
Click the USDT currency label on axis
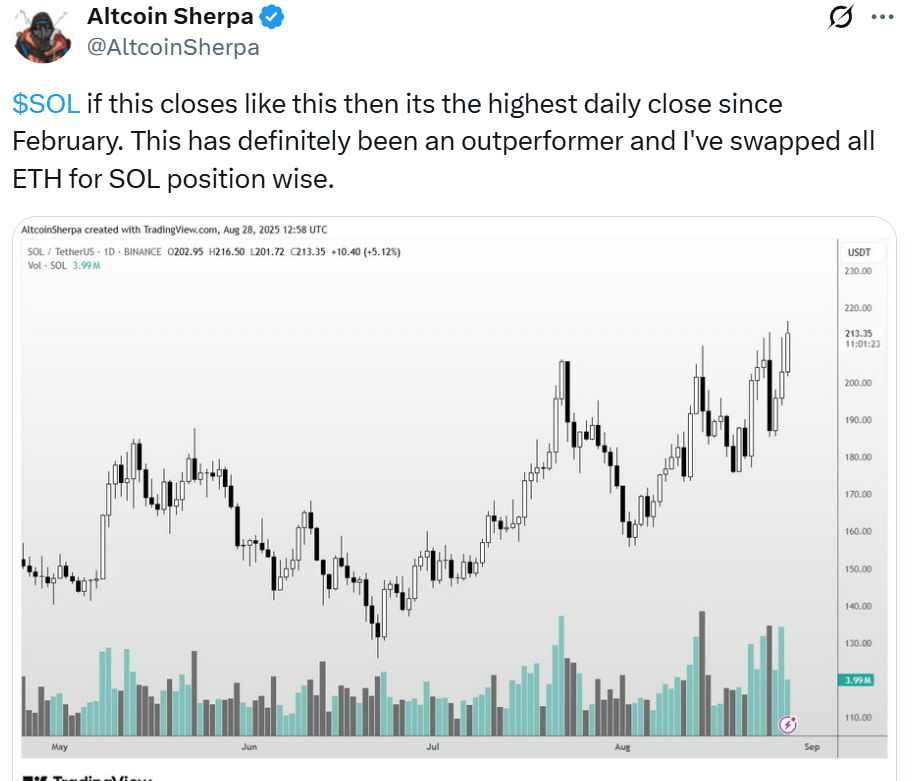point(859,252)
